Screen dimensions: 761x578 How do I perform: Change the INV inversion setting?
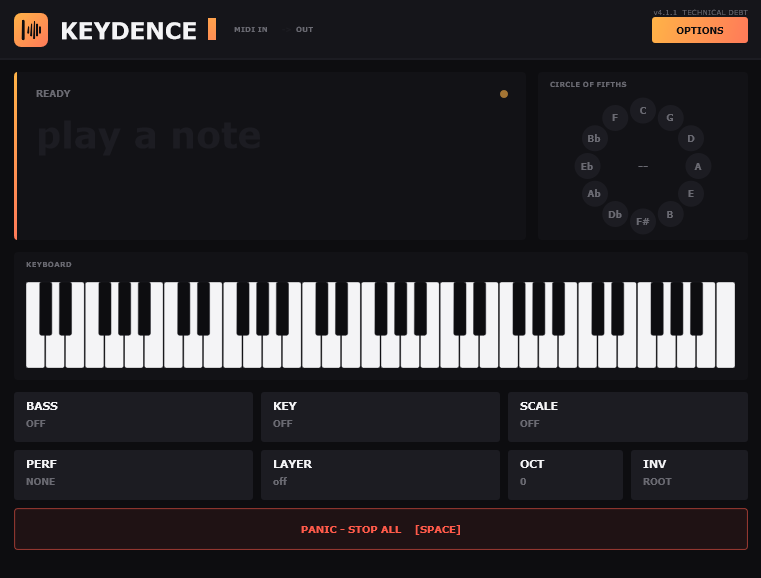coord(689,475)
